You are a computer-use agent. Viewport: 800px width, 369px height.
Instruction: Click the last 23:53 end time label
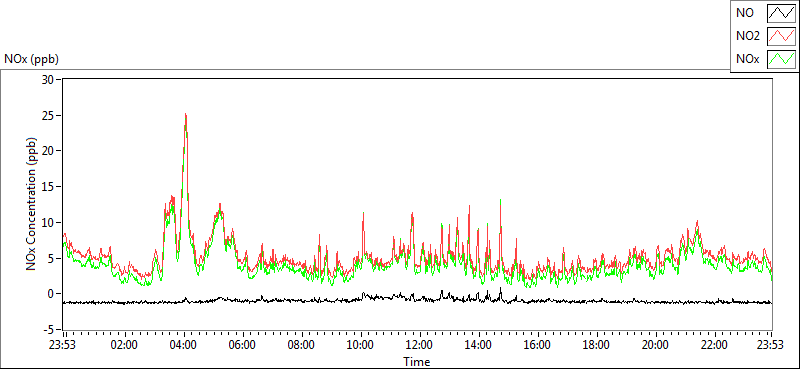tap(771, 344)
